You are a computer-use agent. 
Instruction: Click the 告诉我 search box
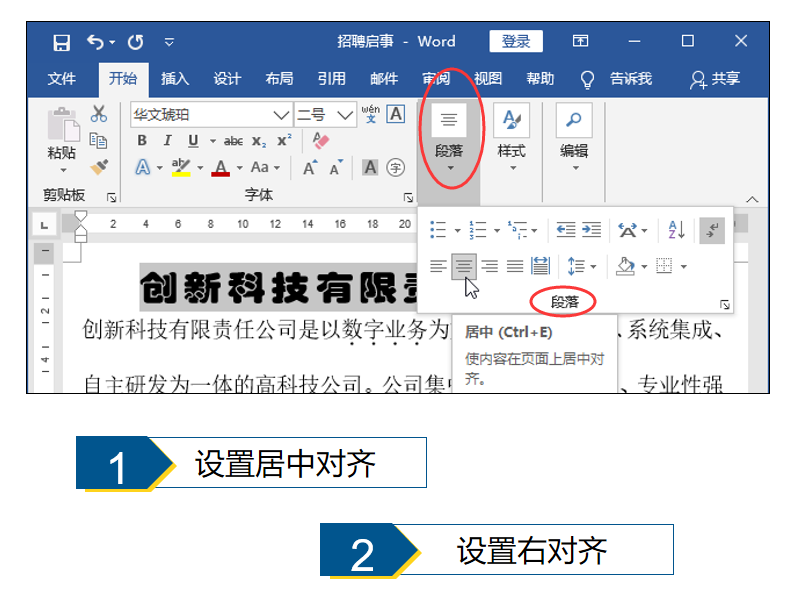point(616,79)
